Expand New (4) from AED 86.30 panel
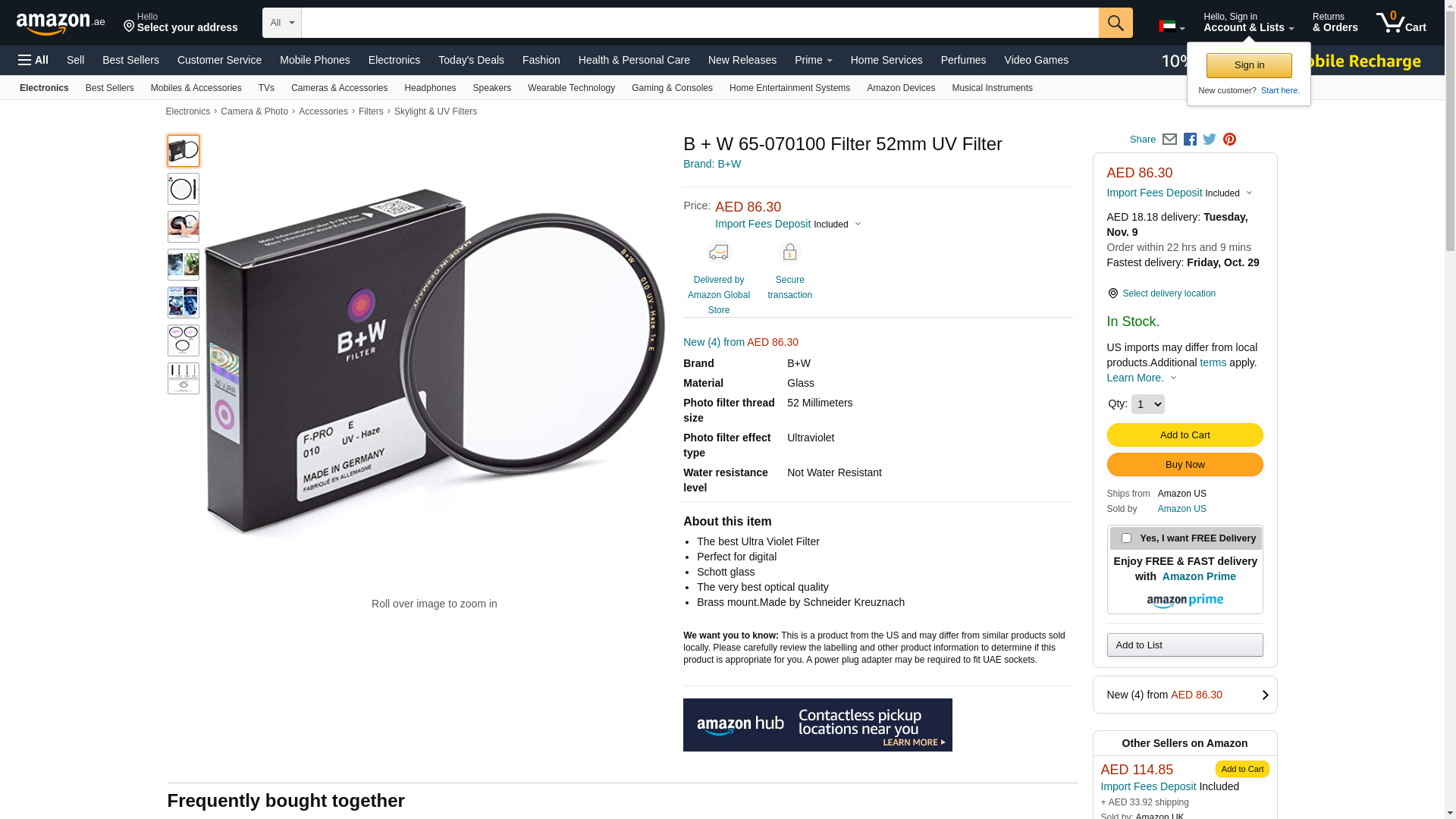1456x819 pixels. point(1185,695)
